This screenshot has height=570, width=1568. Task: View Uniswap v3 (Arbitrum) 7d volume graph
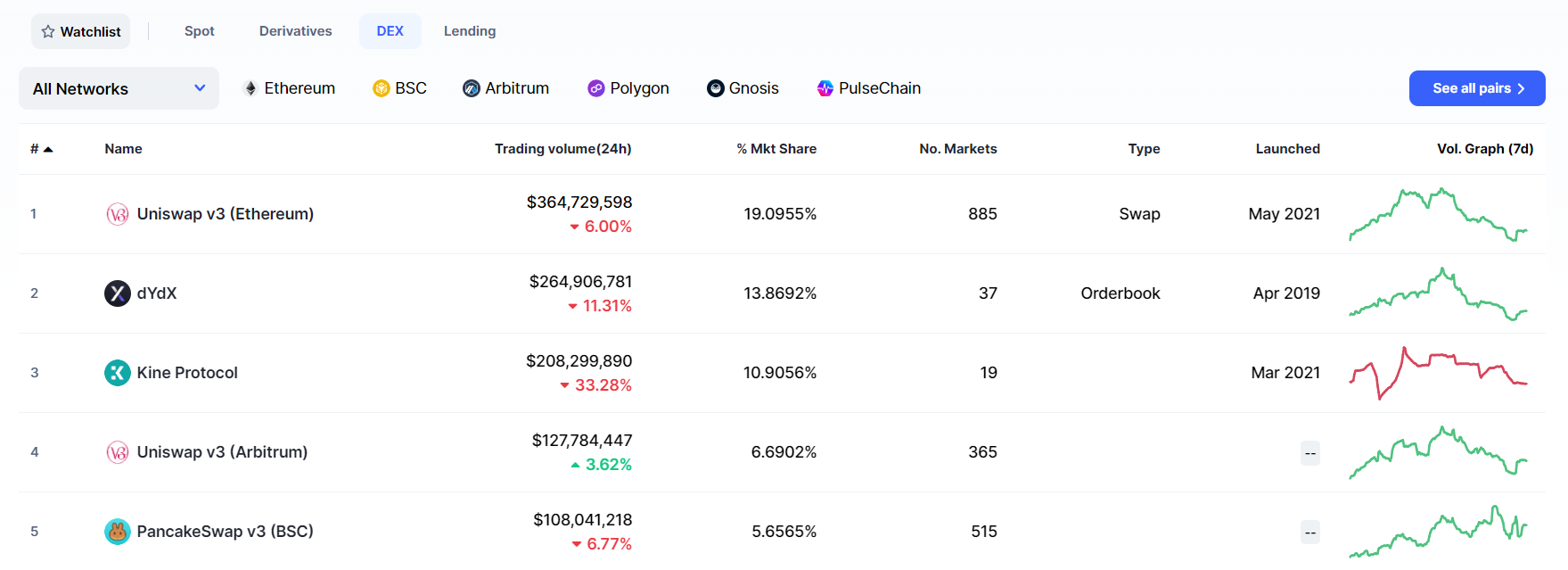[x=1438, y=452]
